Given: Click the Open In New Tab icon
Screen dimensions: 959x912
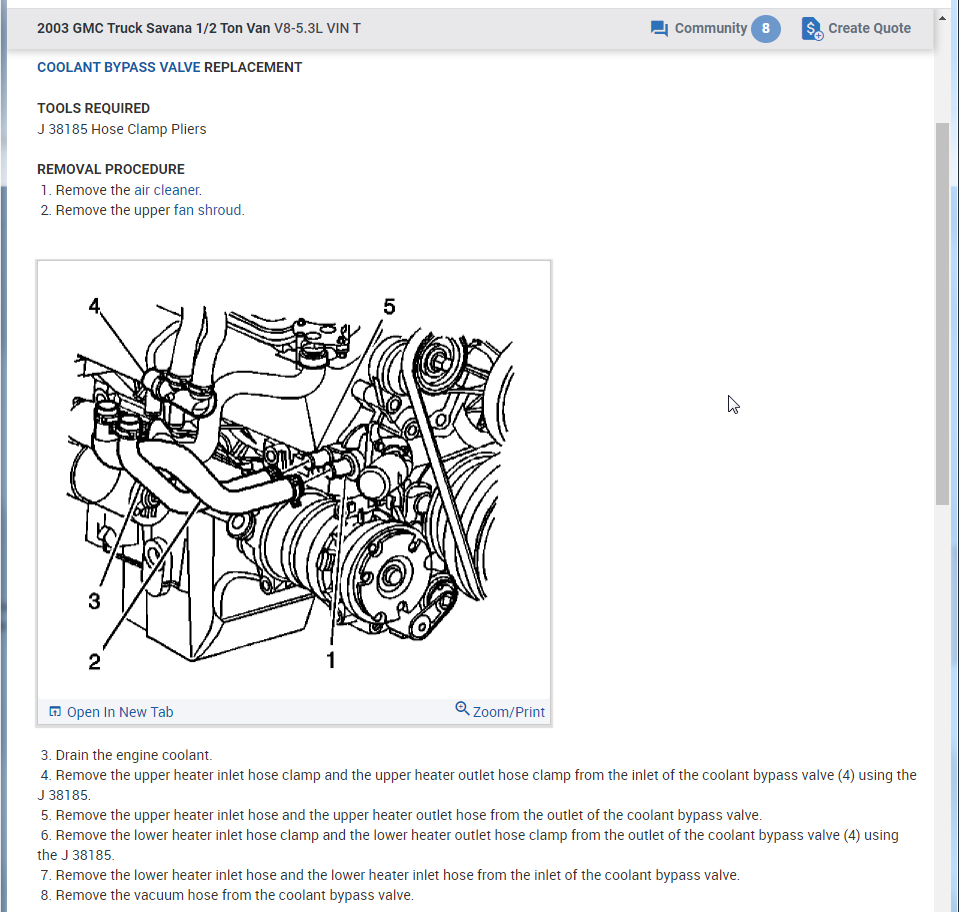Looking at the screenshot, I should click(55, 711).
